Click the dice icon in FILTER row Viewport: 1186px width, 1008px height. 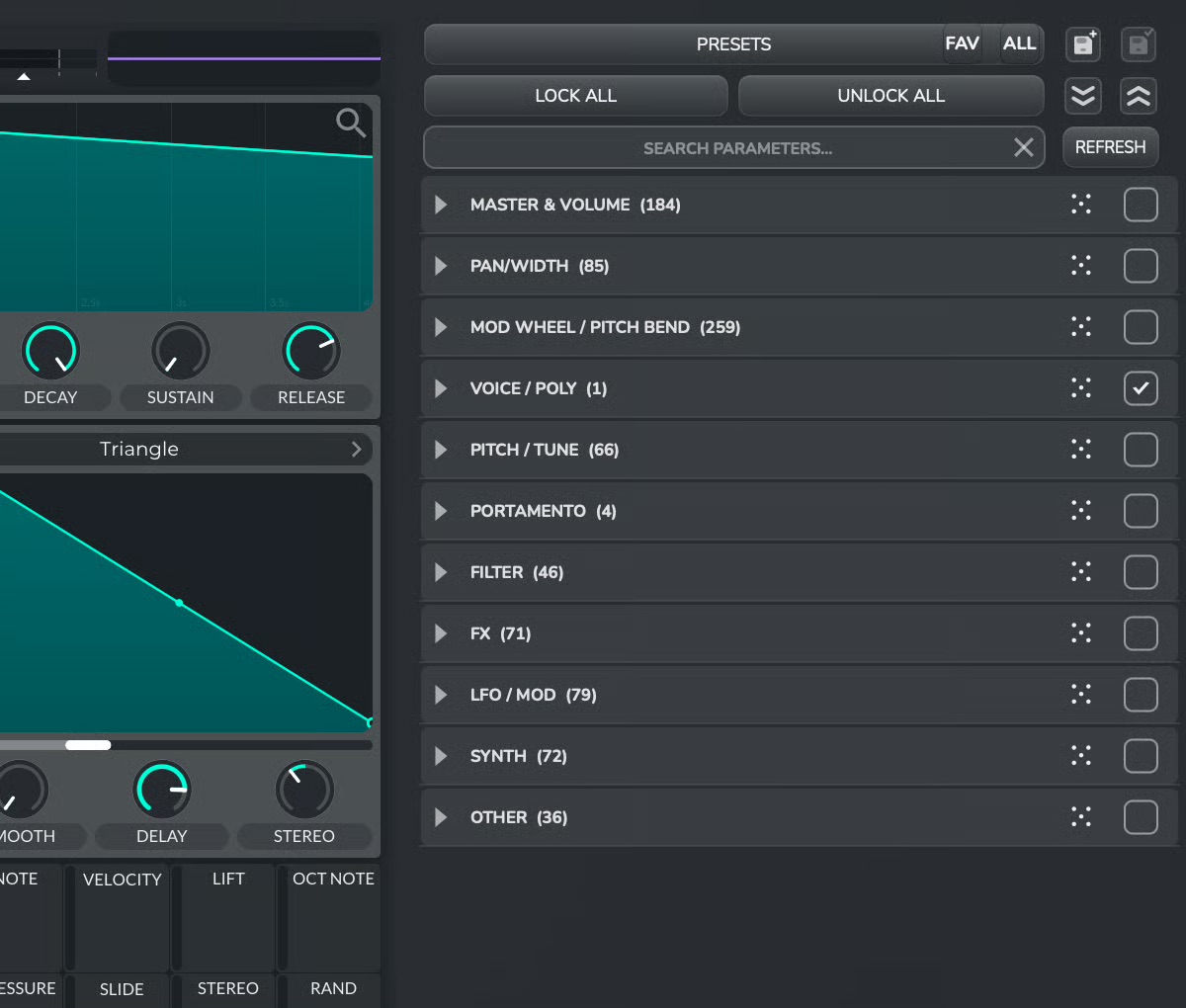pyautogui.click(x=1081, y=572)
